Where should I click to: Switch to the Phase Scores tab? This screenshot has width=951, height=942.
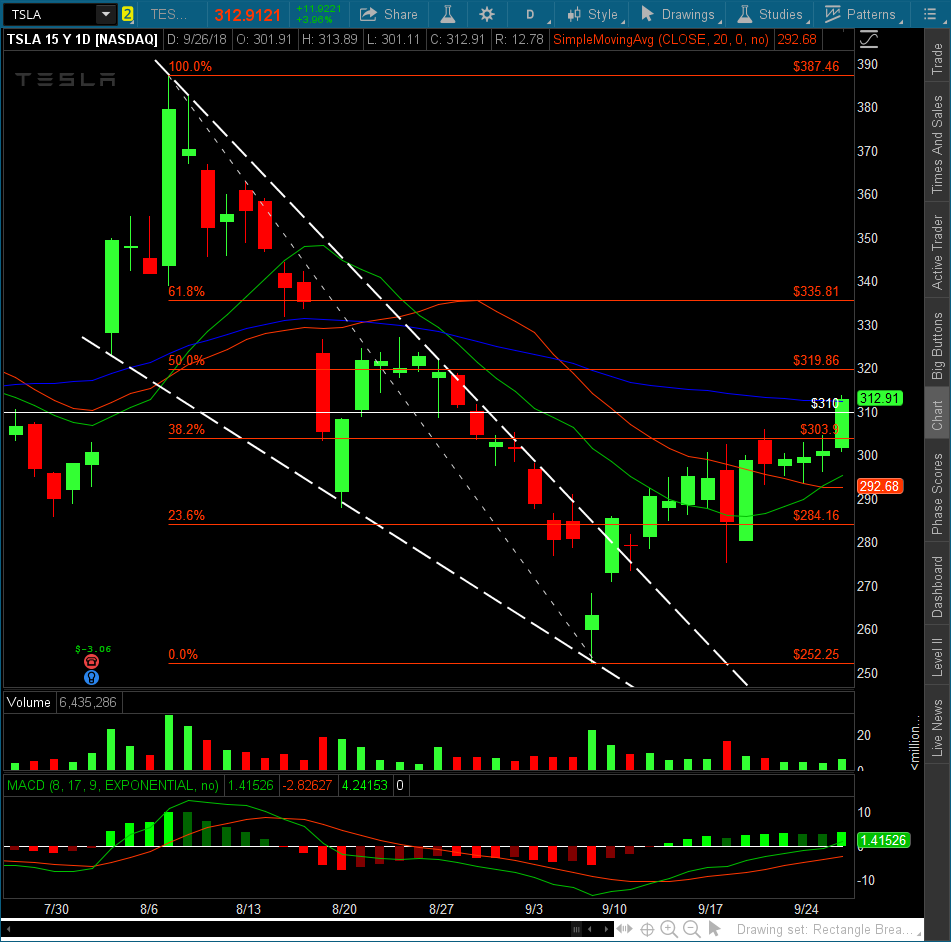tap(937, 494)
